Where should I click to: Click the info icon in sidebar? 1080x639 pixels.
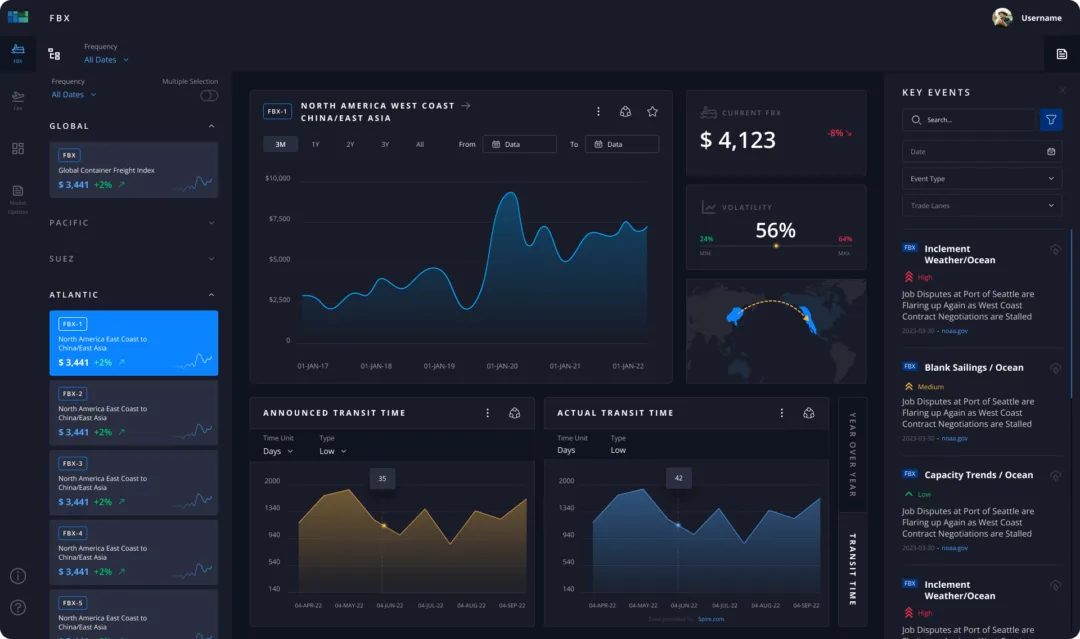click(x=18, y=576)
